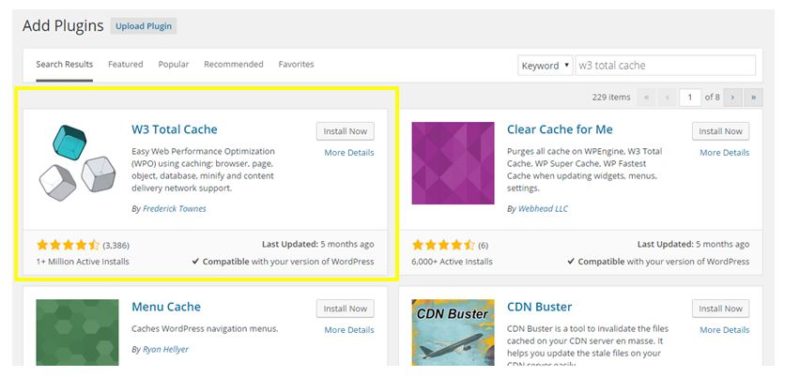Image resolution: width=800 pixels, height=377 pixels.
Task: Open author Ryan Hellyer link
Action: click(x=165, y=349)
